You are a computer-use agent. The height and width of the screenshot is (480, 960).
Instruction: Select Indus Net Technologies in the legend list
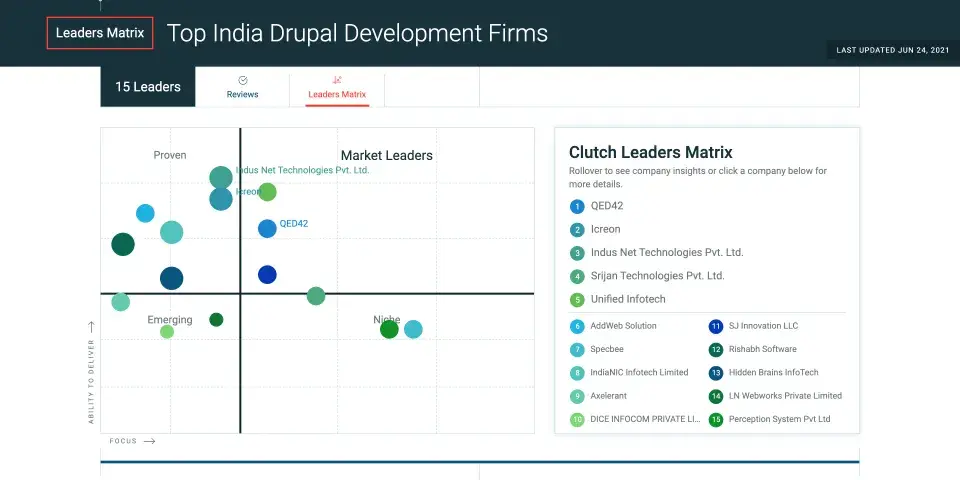pos(667,252)
